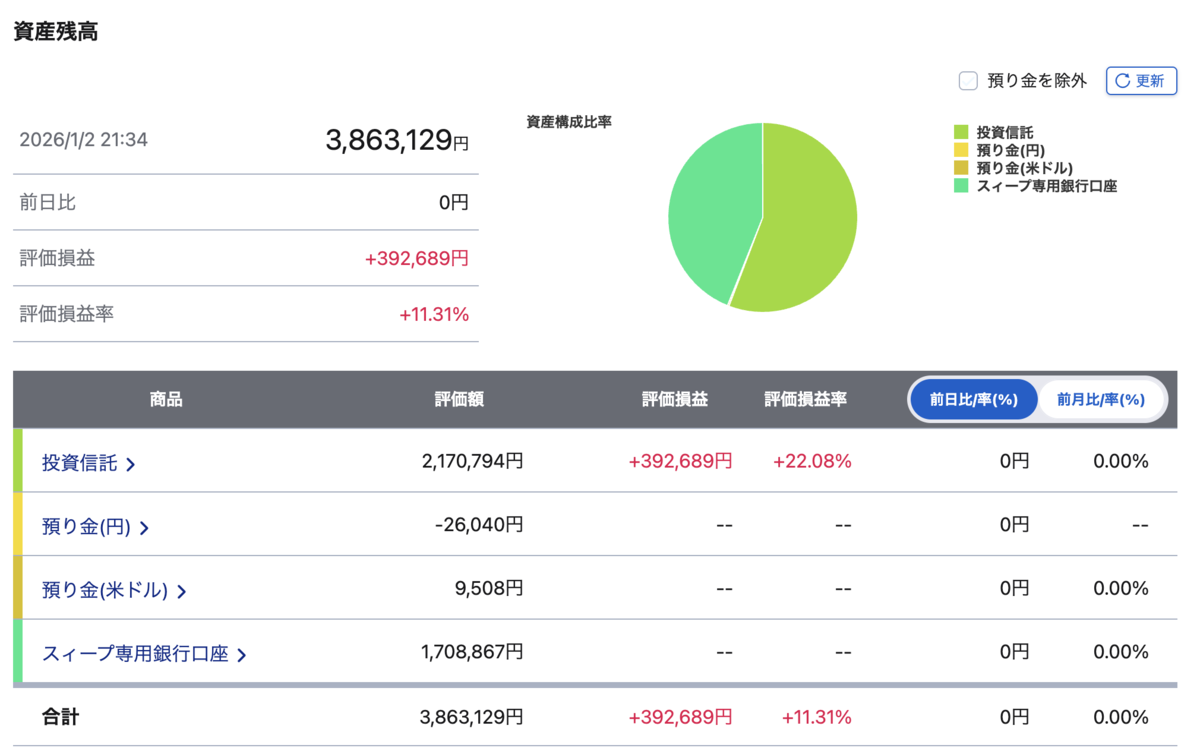1200x751 pixels.
Task: Click 預り金(円) yellow legend swatch
Action: pyautogui.click(x=961, y=150)
